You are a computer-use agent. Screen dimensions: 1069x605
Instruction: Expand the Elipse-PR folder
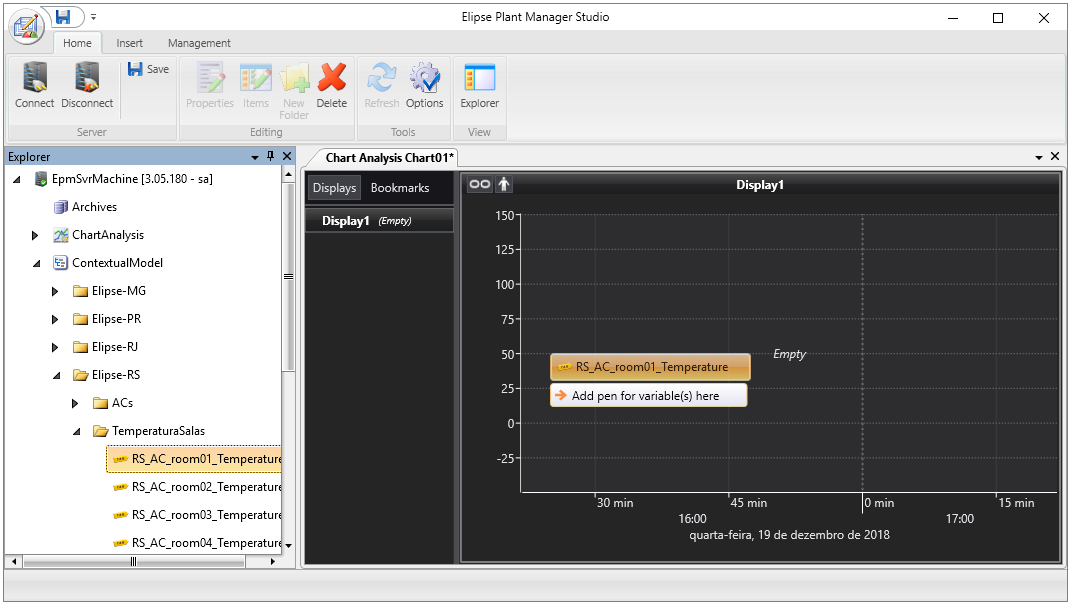coord(55,319)
